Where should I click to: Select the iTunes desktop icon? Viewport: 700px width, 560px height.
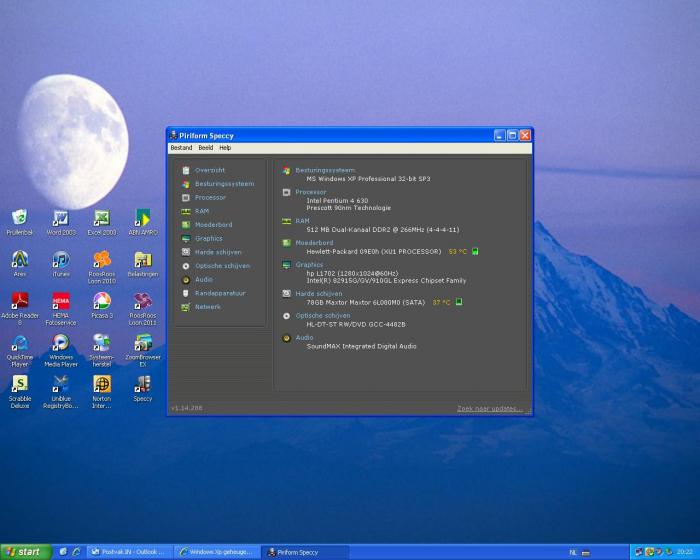click(61, 264)
